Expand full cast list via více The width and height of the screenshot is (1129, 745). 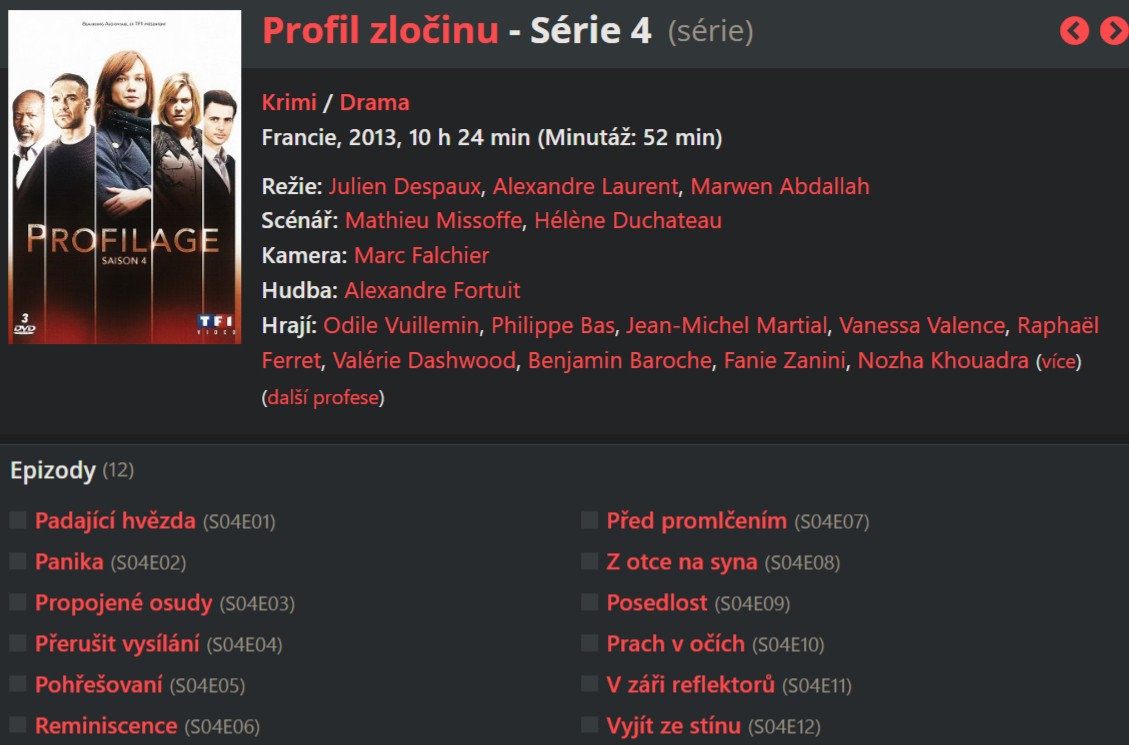pos(1059,361)
